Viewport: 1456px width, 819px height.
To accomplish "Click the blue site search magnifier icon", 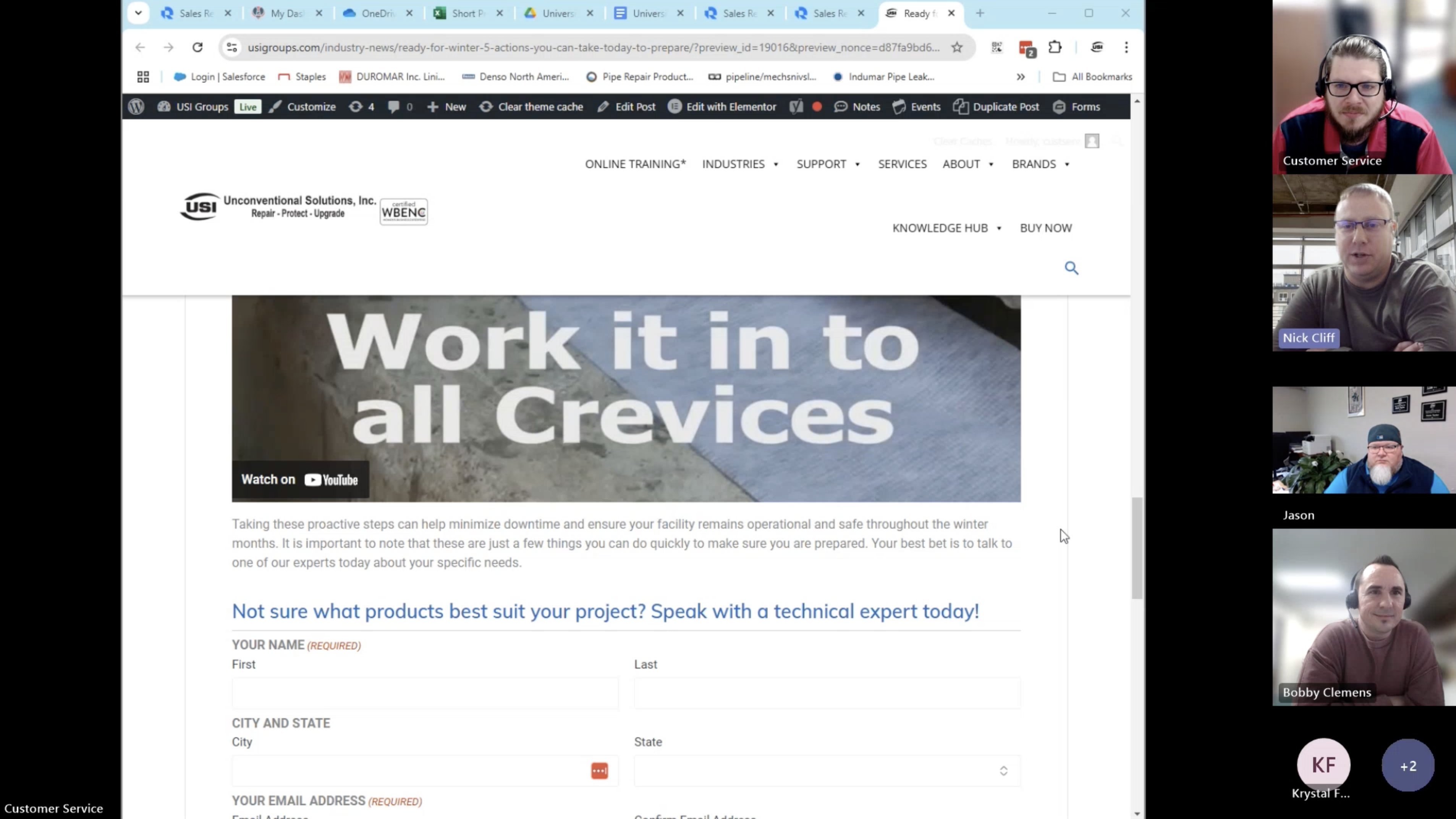I will pyautogui.click(x=1071, y=268).
